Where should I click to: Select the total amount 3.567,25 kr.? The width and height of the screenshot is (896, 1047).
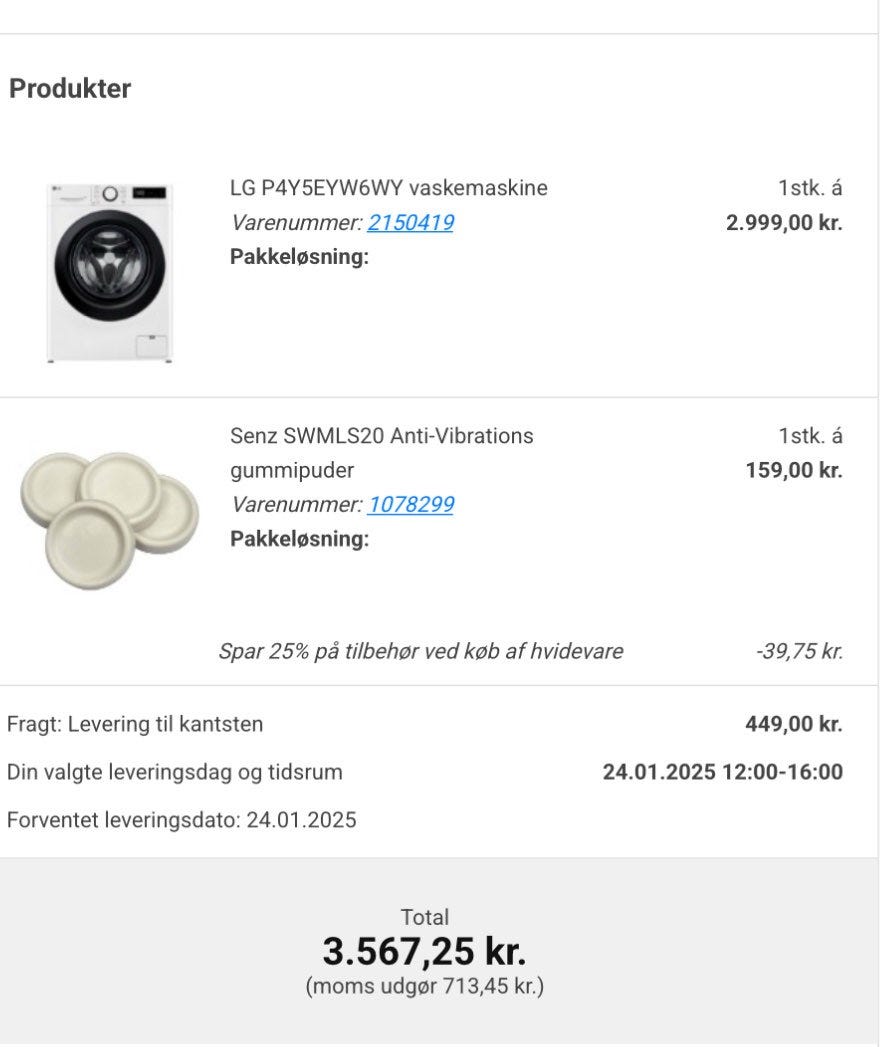pyautogui.click(x=424, y=951)
